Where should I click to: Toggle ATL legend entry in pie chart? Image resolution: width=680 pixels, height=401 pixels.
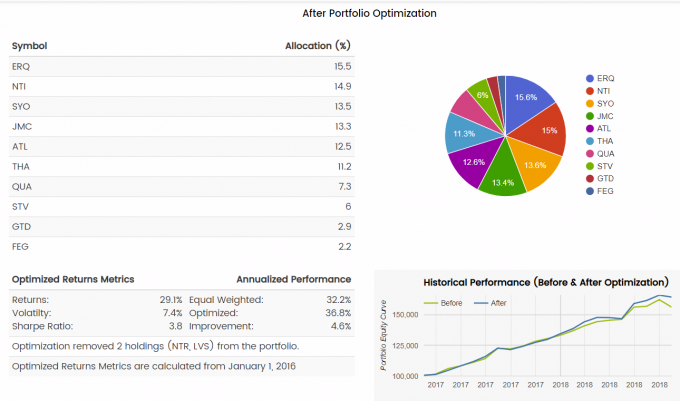(598, 129)
